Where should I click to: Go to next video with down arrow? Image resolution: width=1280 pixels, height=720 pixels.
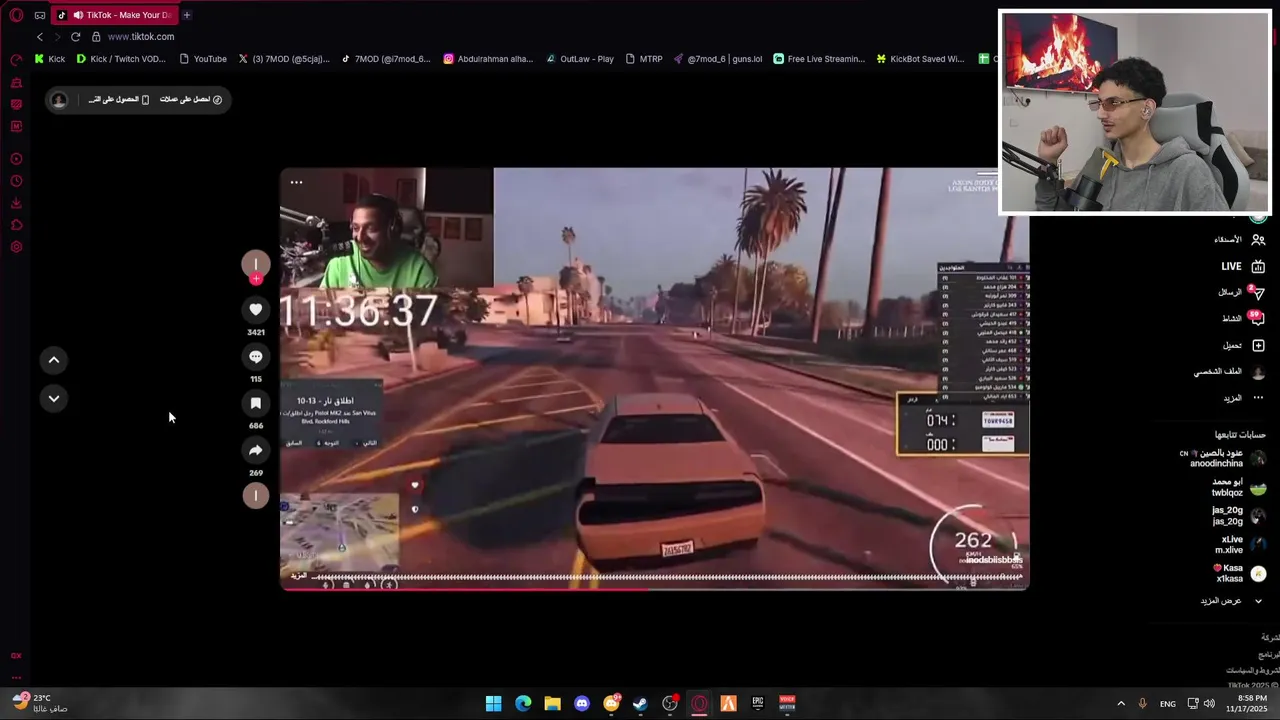54,398
